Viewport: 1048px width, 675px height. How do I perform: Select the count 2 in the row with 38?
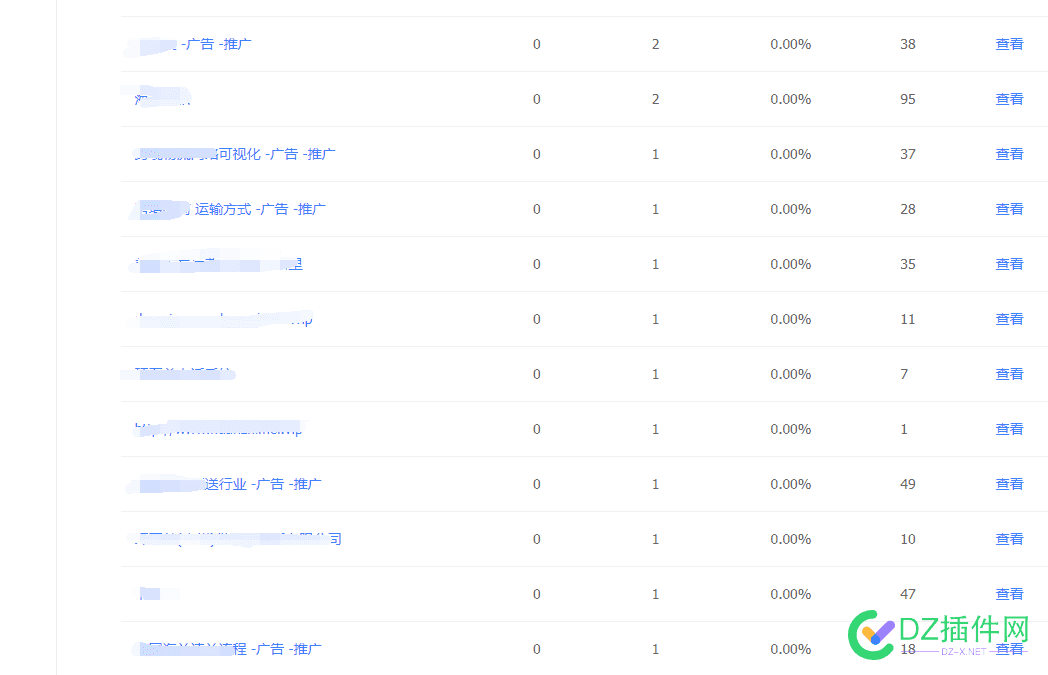656,44
